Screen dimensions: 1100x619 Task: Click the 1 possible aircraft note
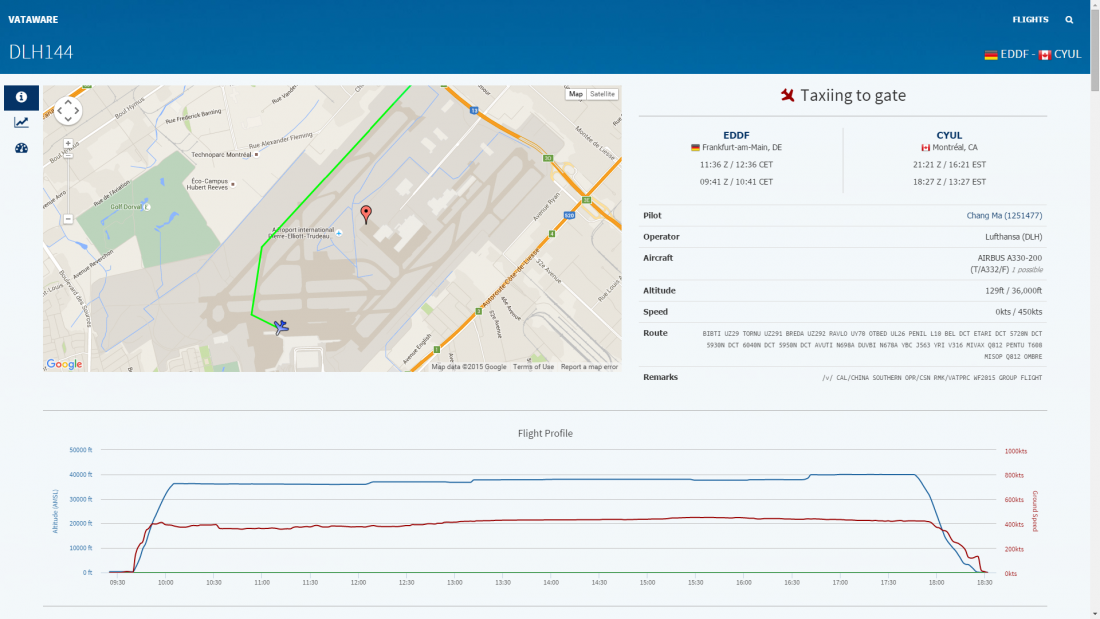[x=1027, y=269]
